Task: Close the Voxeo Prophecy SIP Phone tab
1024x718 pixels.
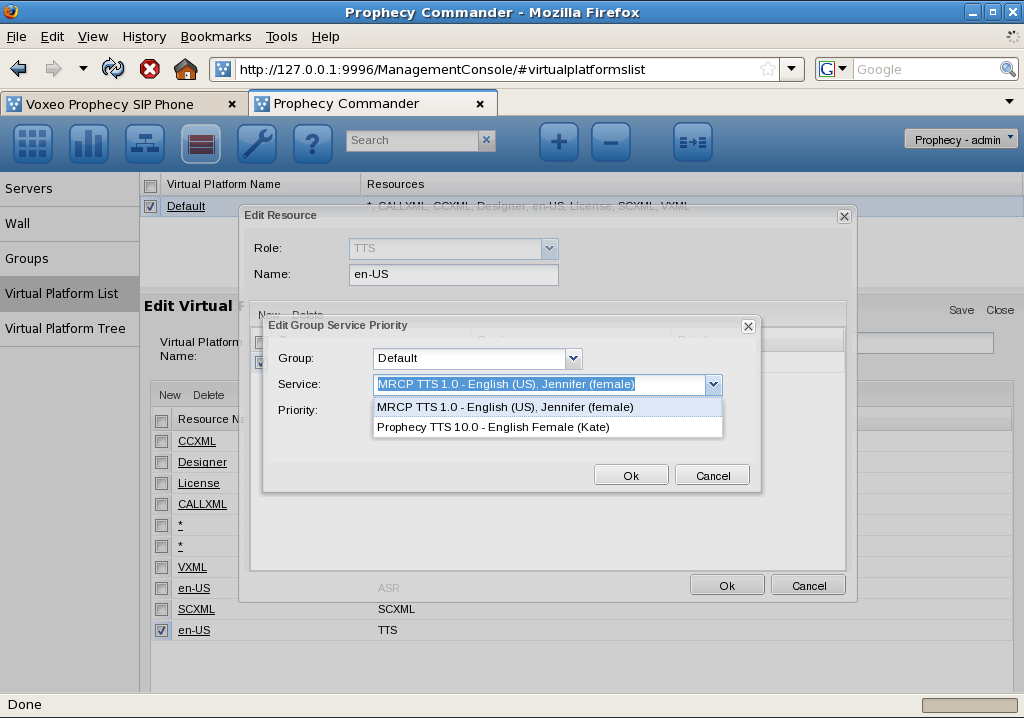Action: [x=232, y=104]
